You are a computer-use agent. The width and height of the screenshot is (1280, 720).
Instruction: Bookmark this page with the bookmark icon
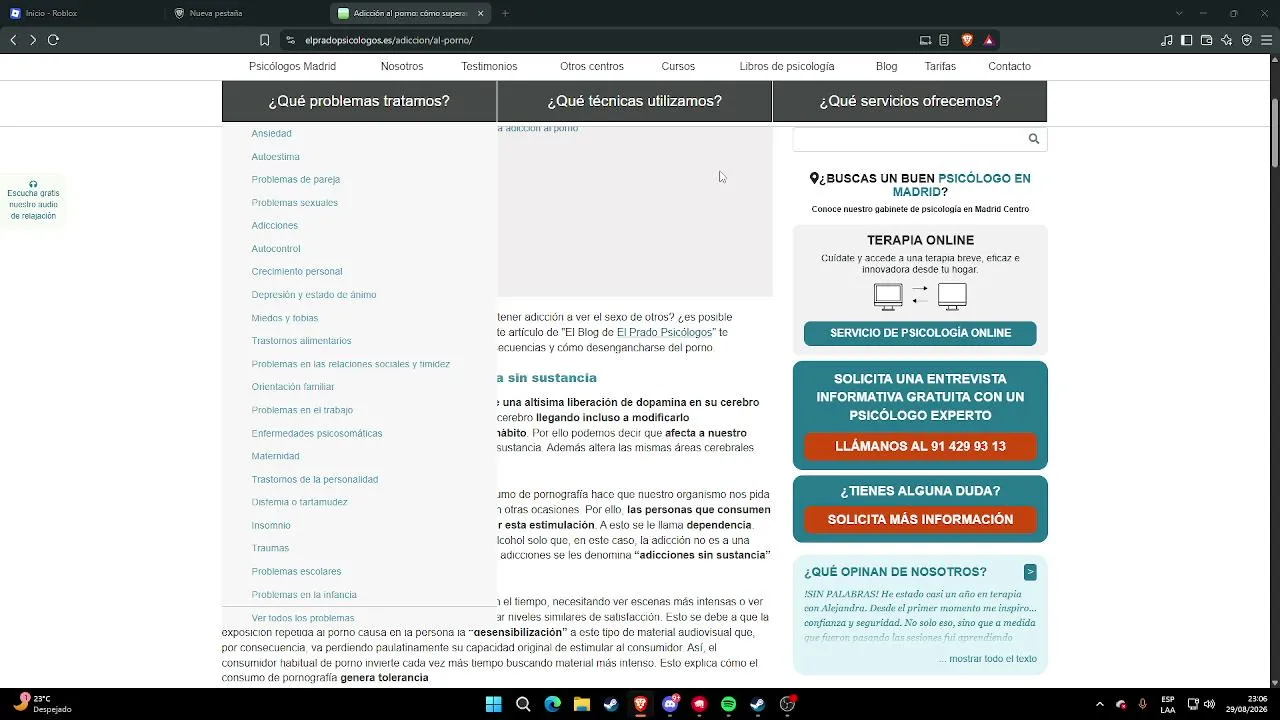[264, 40]
